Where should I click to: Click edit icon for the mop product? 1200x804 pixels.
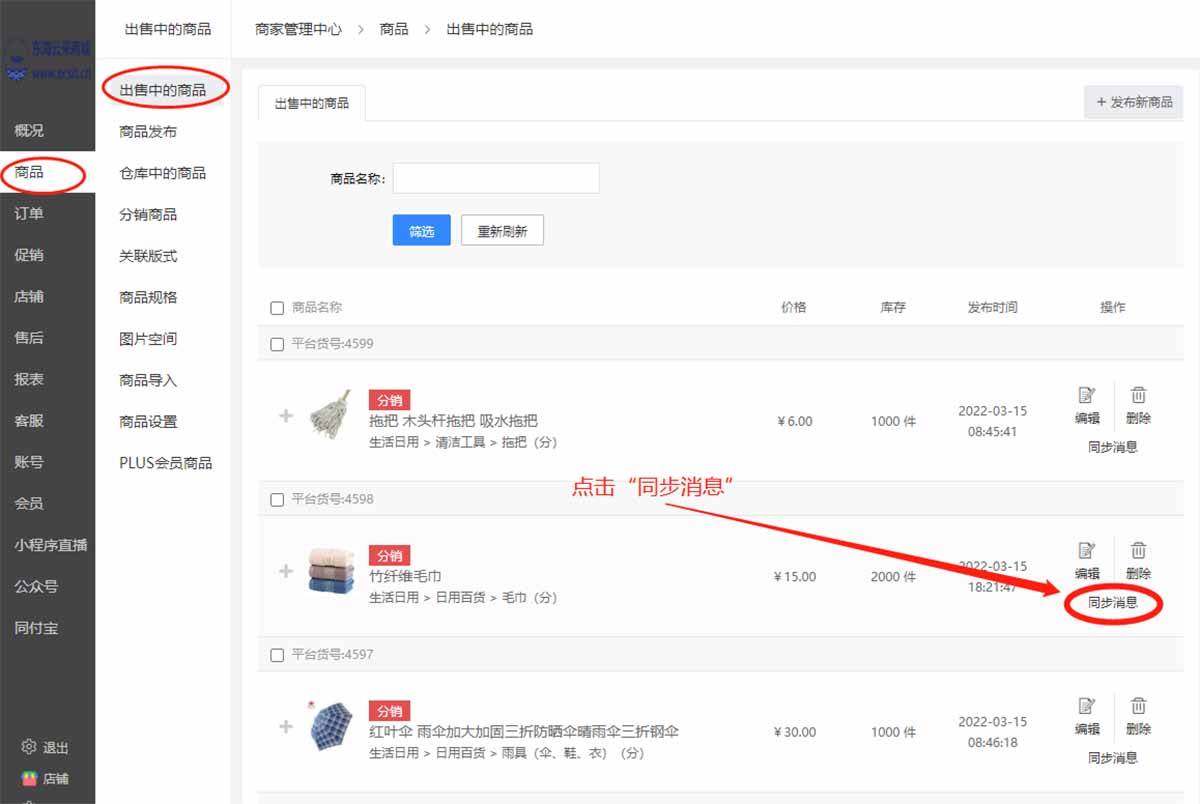coord(1087,396)
